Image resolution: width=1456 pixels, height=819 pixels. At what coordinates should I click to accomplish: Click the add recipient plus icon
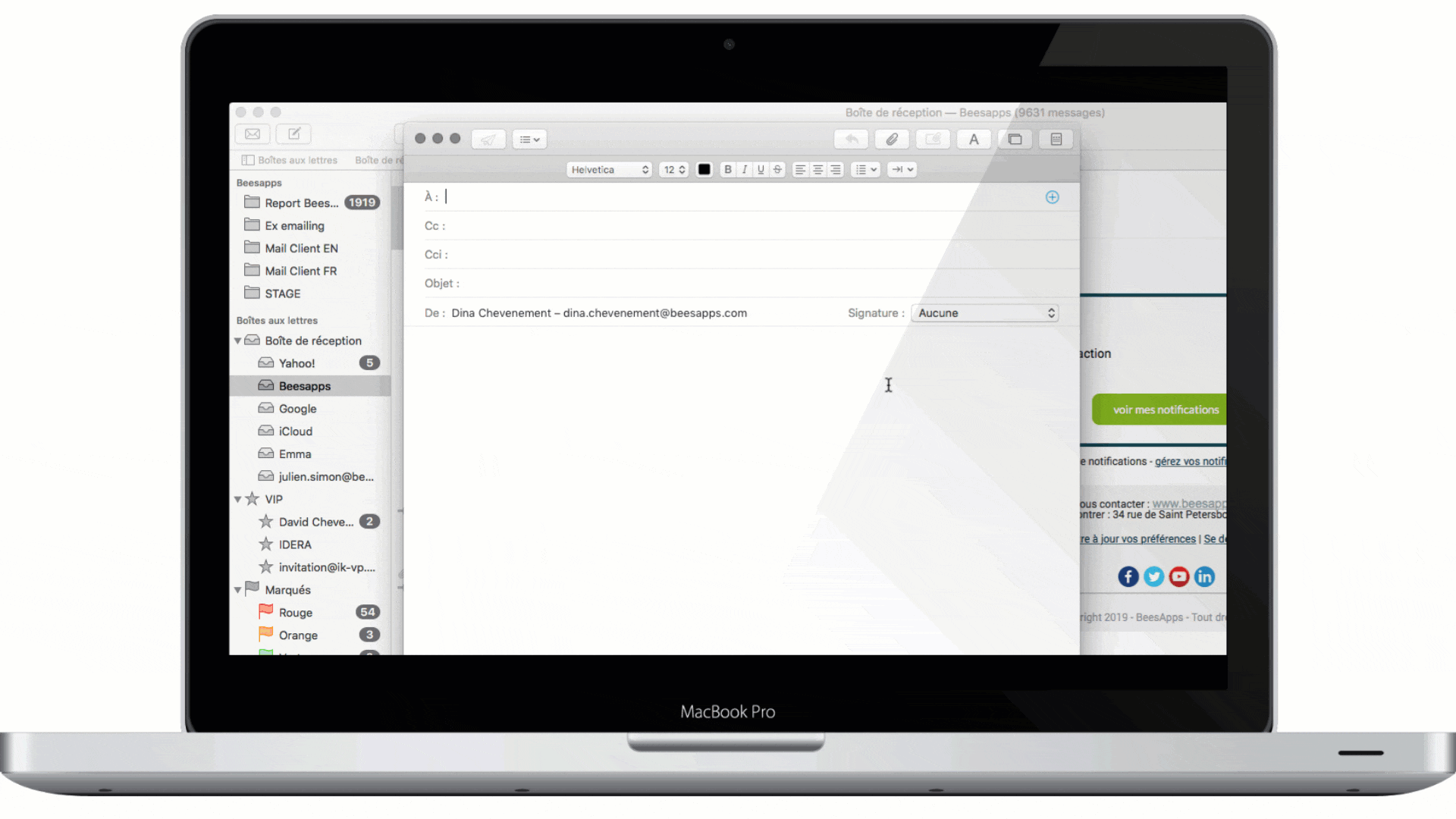coord(1052,197)
